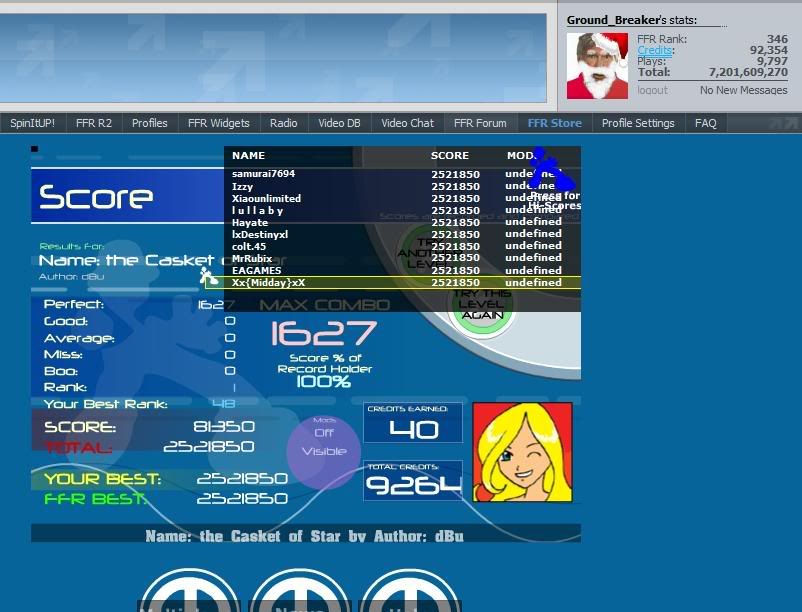Click the Santa avatar profile picture

[x=597, y=66]
